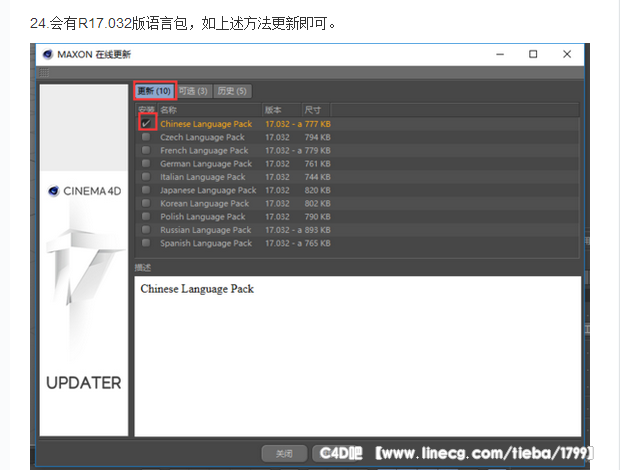Minimize the MAXON updater window
This screenshot has width=620, height=470.
point(500,54)
